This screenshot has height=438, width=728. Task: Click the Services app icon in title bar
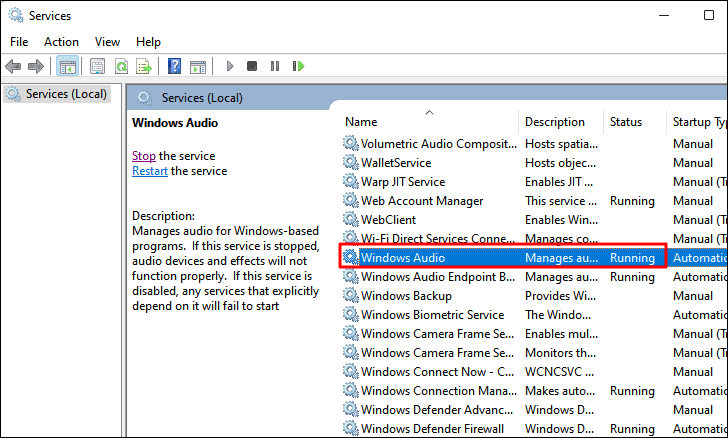pos(15,15)
